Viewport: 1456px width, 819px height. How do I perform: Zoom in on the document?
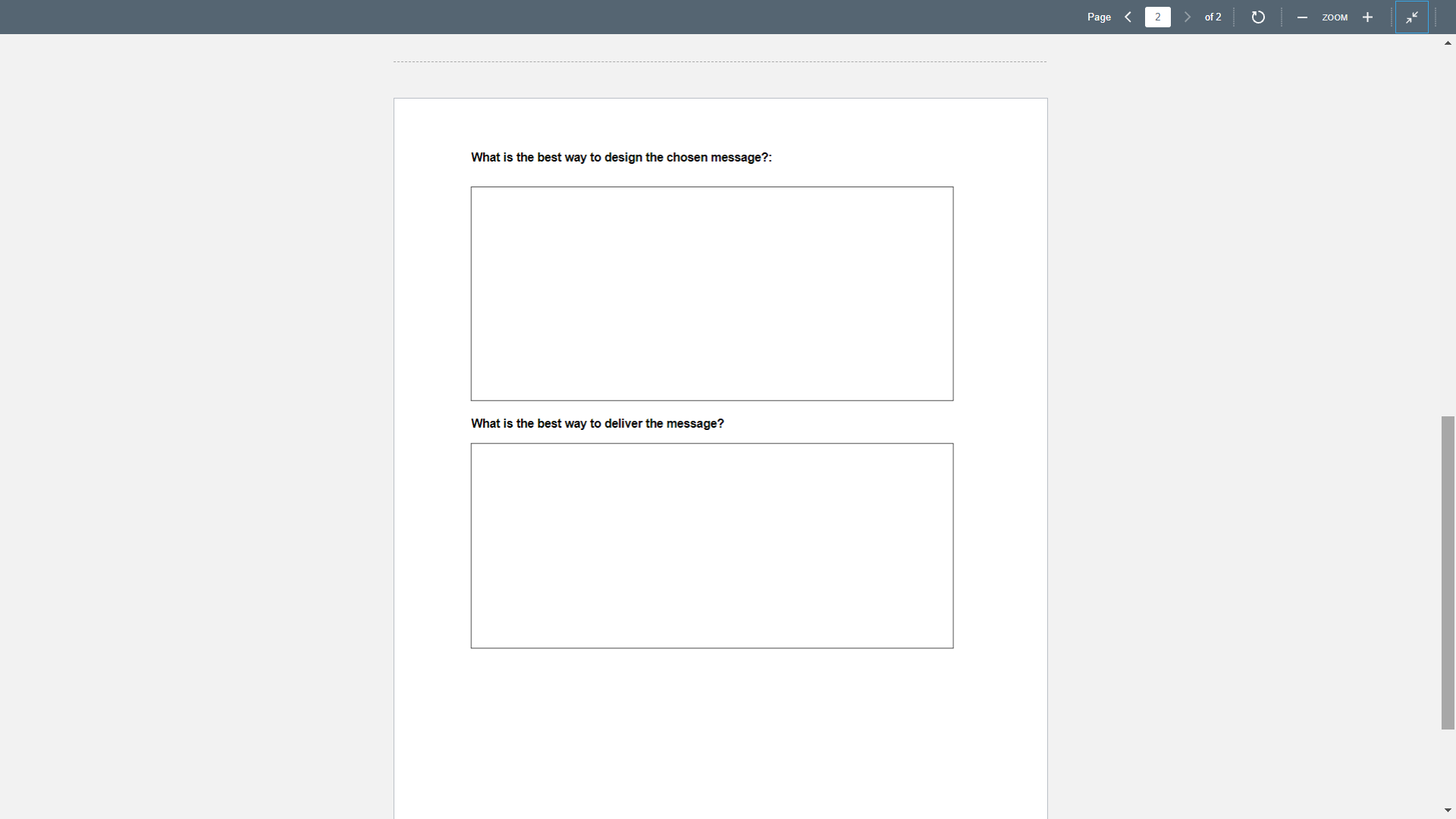[1367, 17]
